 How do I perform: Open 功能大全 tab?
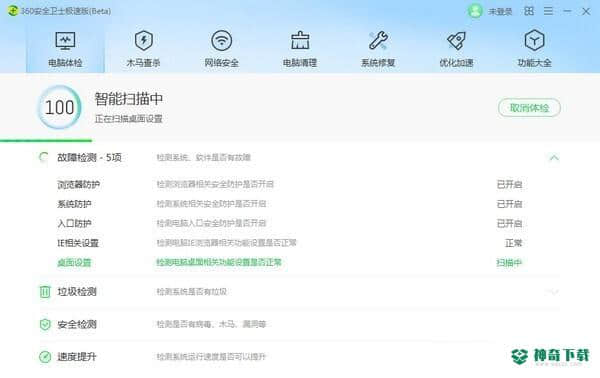[x=534, y=49]
